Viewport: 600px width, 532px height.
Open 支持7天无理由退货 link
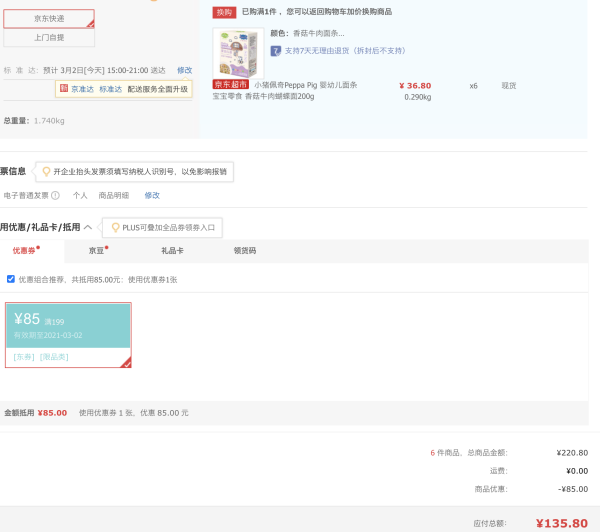pos(345,51)
